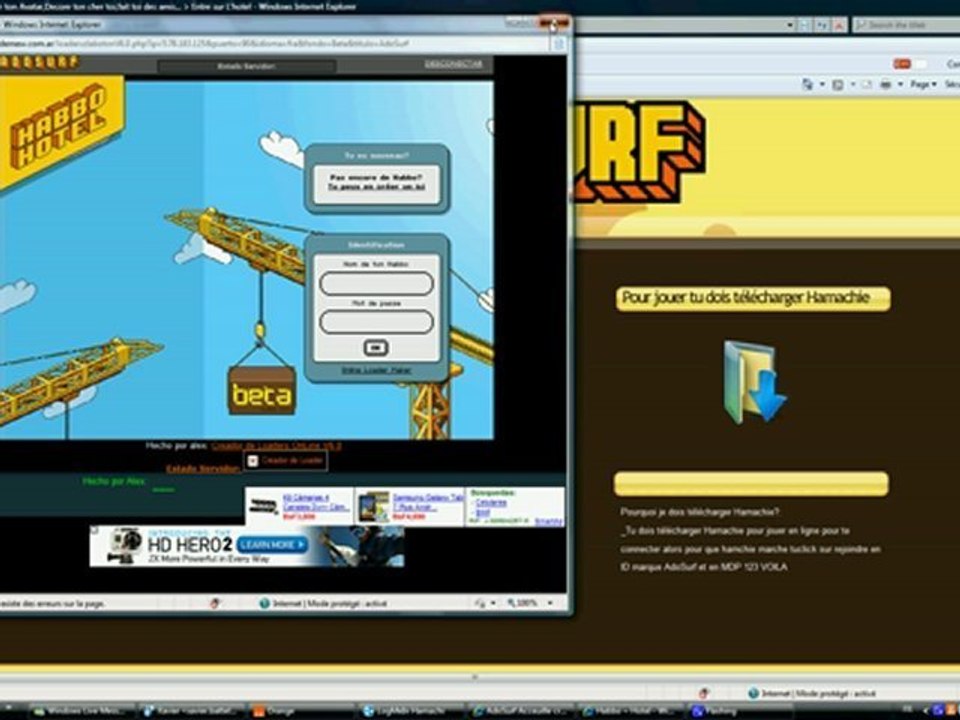Click the Samsung Galaxy Tab ad link
This screenshot has width=960, height=720.
[428, 503]
